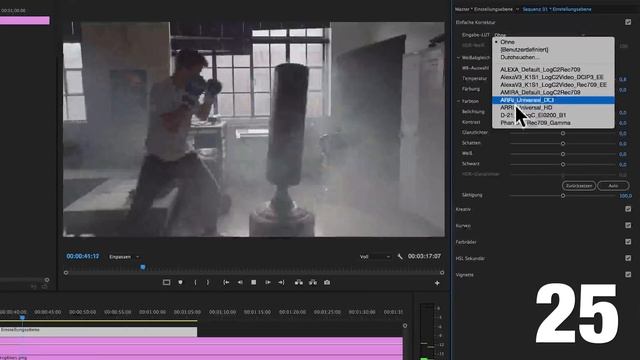Click the timeline playhead near 00:00:40:00
The image size is (640, 360).
point(22,317)
